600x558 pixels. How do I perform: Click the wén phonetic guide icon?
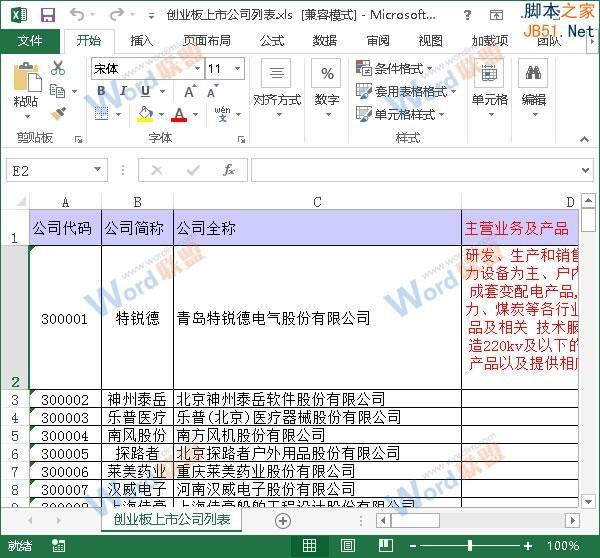tap(222, 114)
